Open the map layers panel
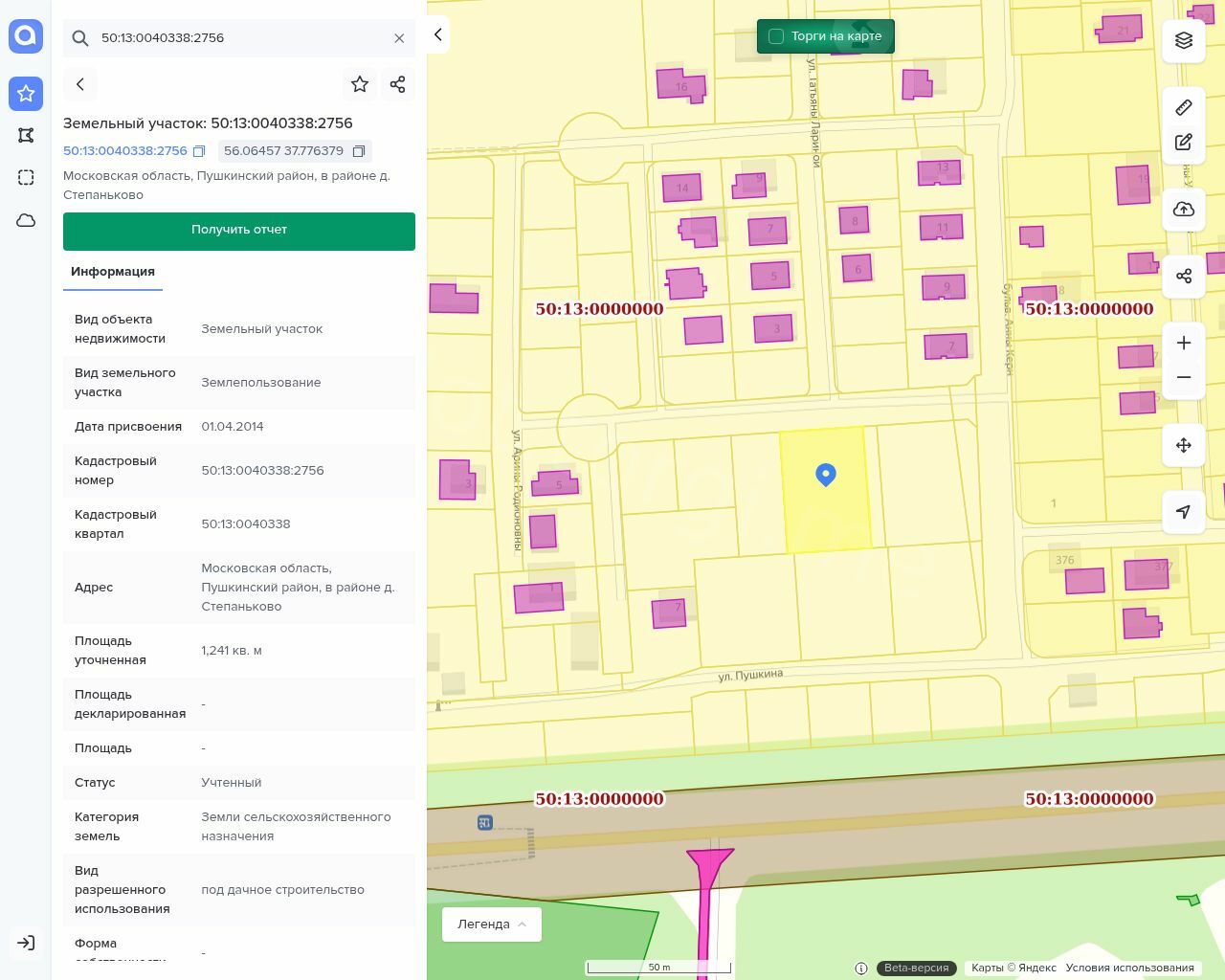The width and height of the screenshot is (1225, 980). [x=1184, y=40]
